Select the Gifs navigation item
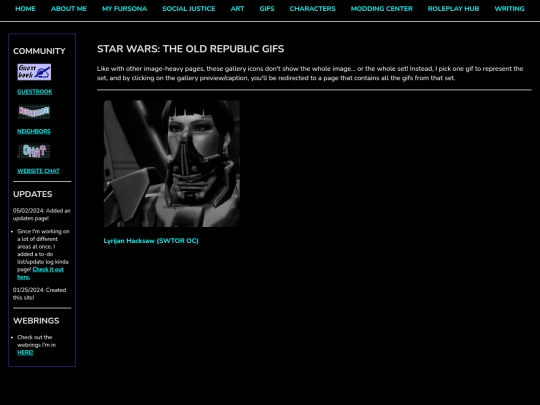Screen dimensions: 540x405 coord(267,9)
